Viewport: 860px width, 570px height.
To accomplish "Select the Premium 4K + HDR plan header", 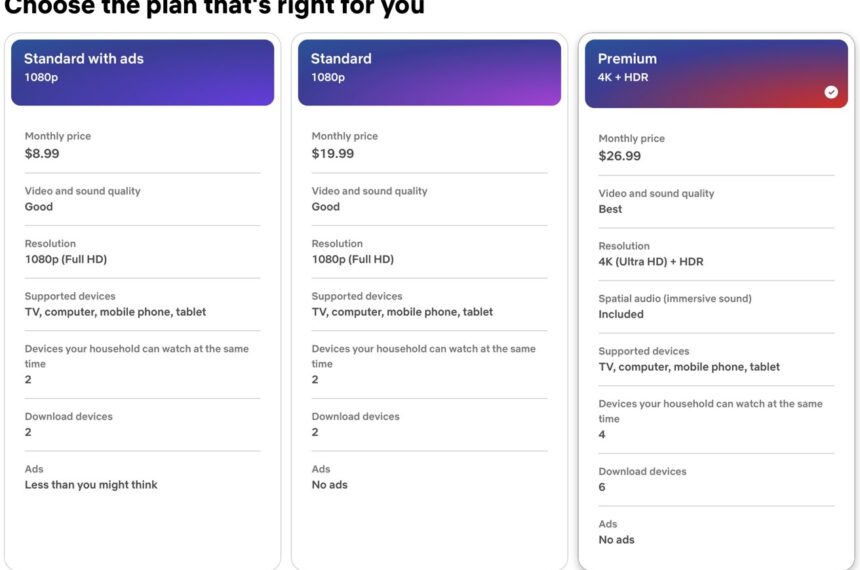I will click(716, 73).
